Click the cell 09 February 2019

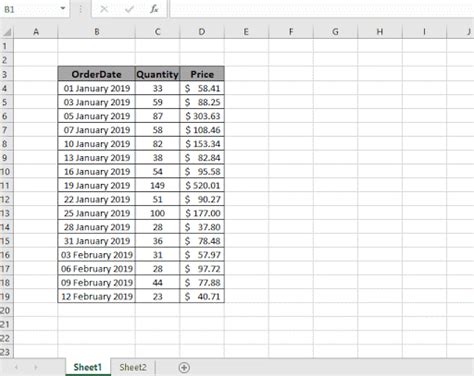point(97,283)
